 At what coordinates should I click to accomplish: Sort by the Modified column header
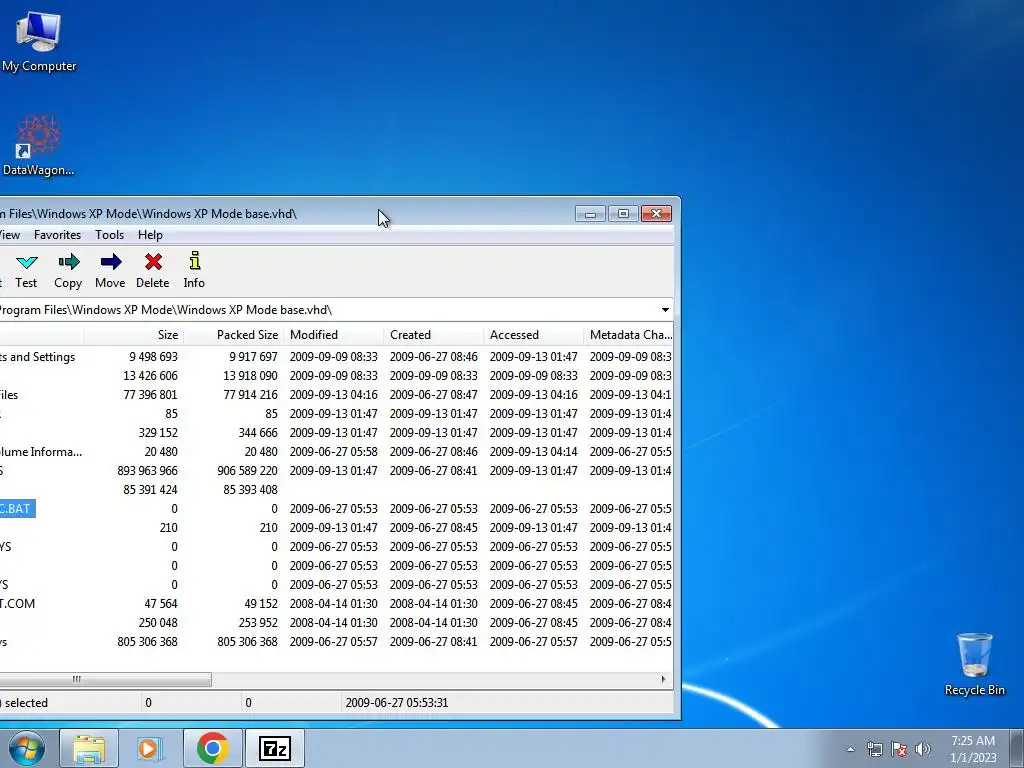(x=334, y=335)
